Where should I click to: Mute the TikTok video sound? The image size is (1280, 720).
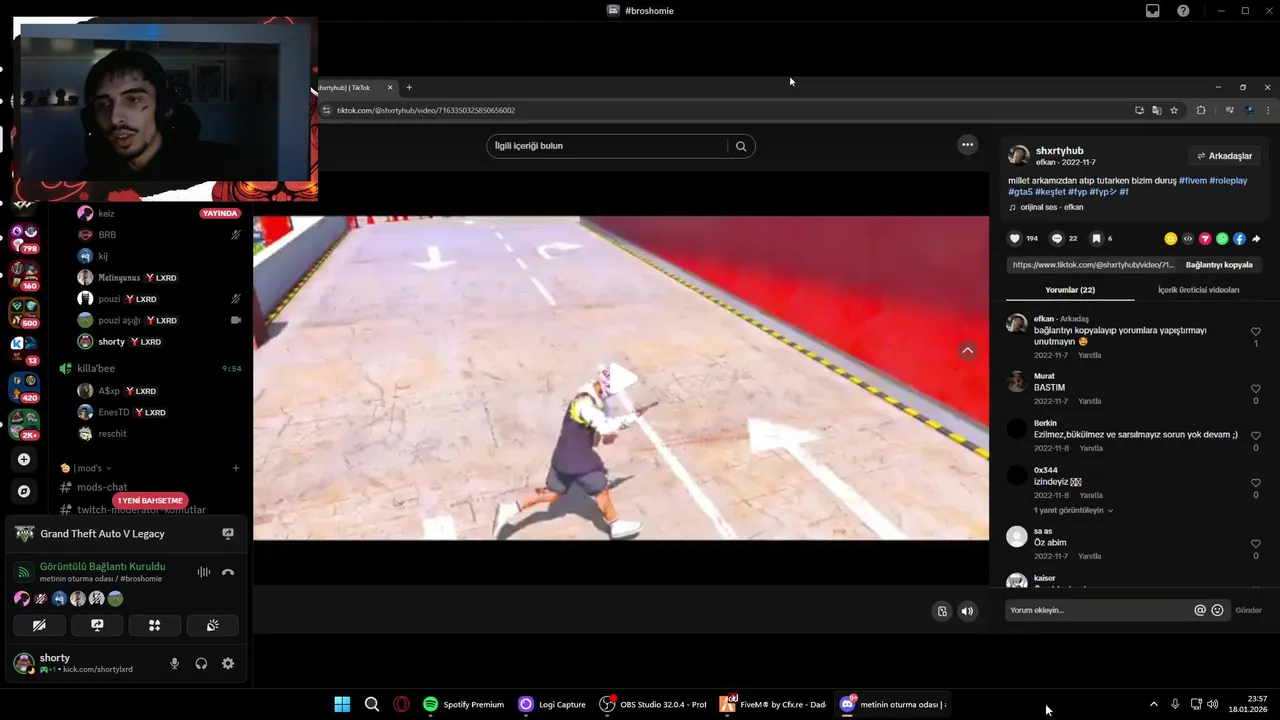tap(967, 611)
